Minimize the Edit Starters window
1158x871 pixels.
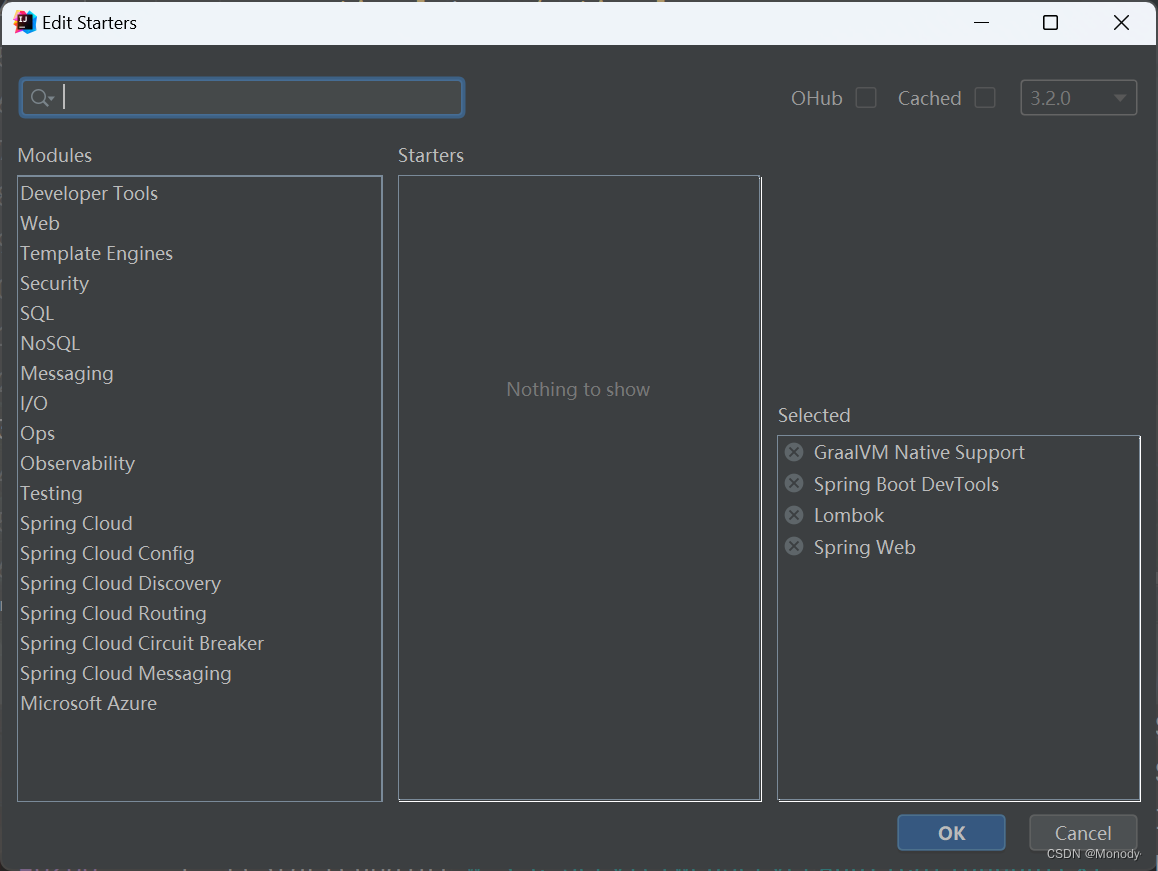pos(981,23)
